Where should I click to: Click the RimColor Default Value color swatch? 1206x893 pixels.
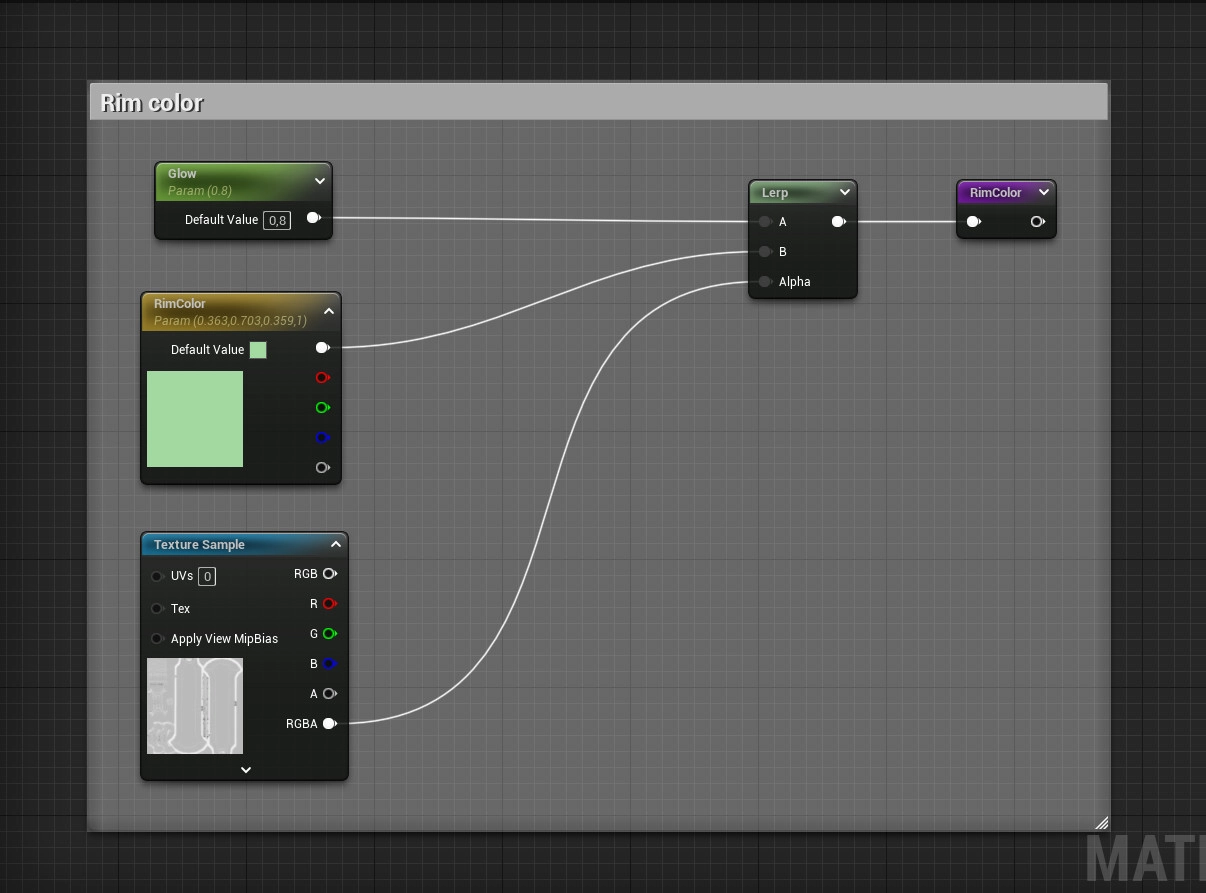(x=258, y=350)
